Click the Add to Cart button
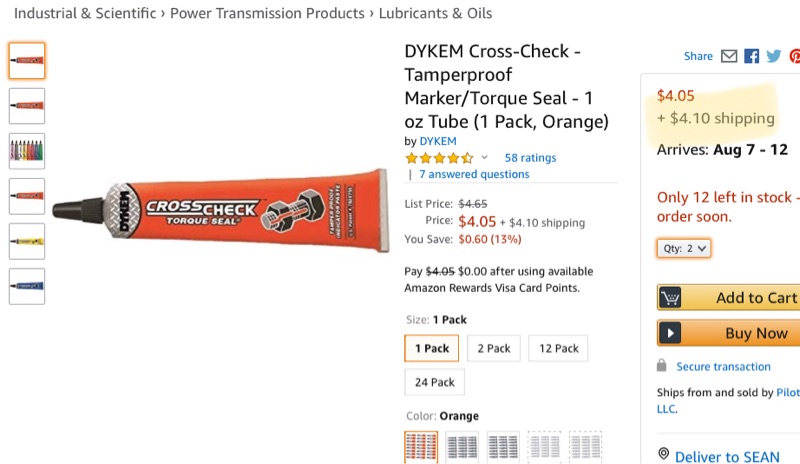The height and width of the screenshot is (464, 800). pyautogui.click(x=729, y=297)
